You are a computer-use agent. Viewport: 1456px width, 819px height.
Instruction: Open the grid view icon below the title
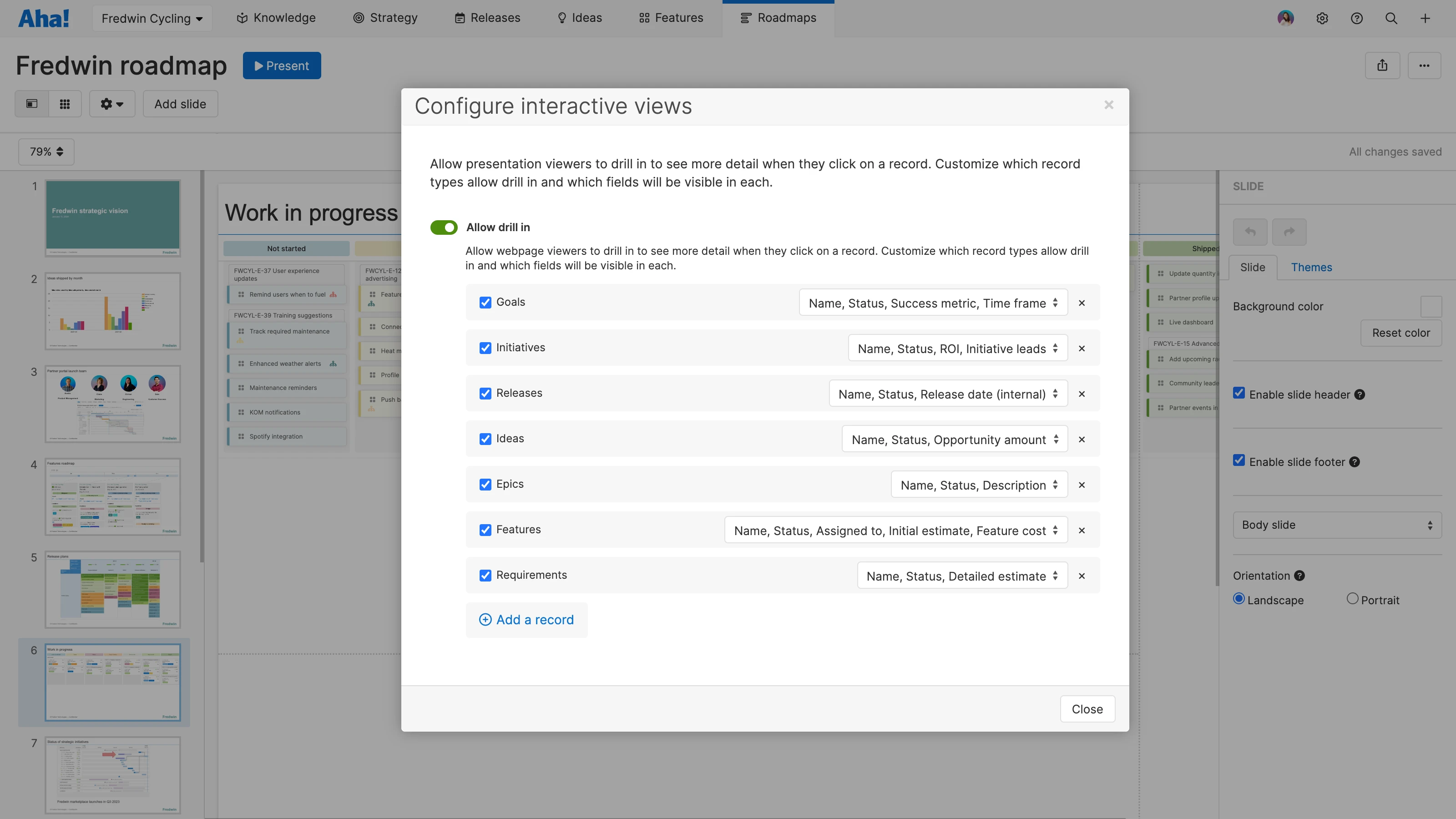point(65,103)
